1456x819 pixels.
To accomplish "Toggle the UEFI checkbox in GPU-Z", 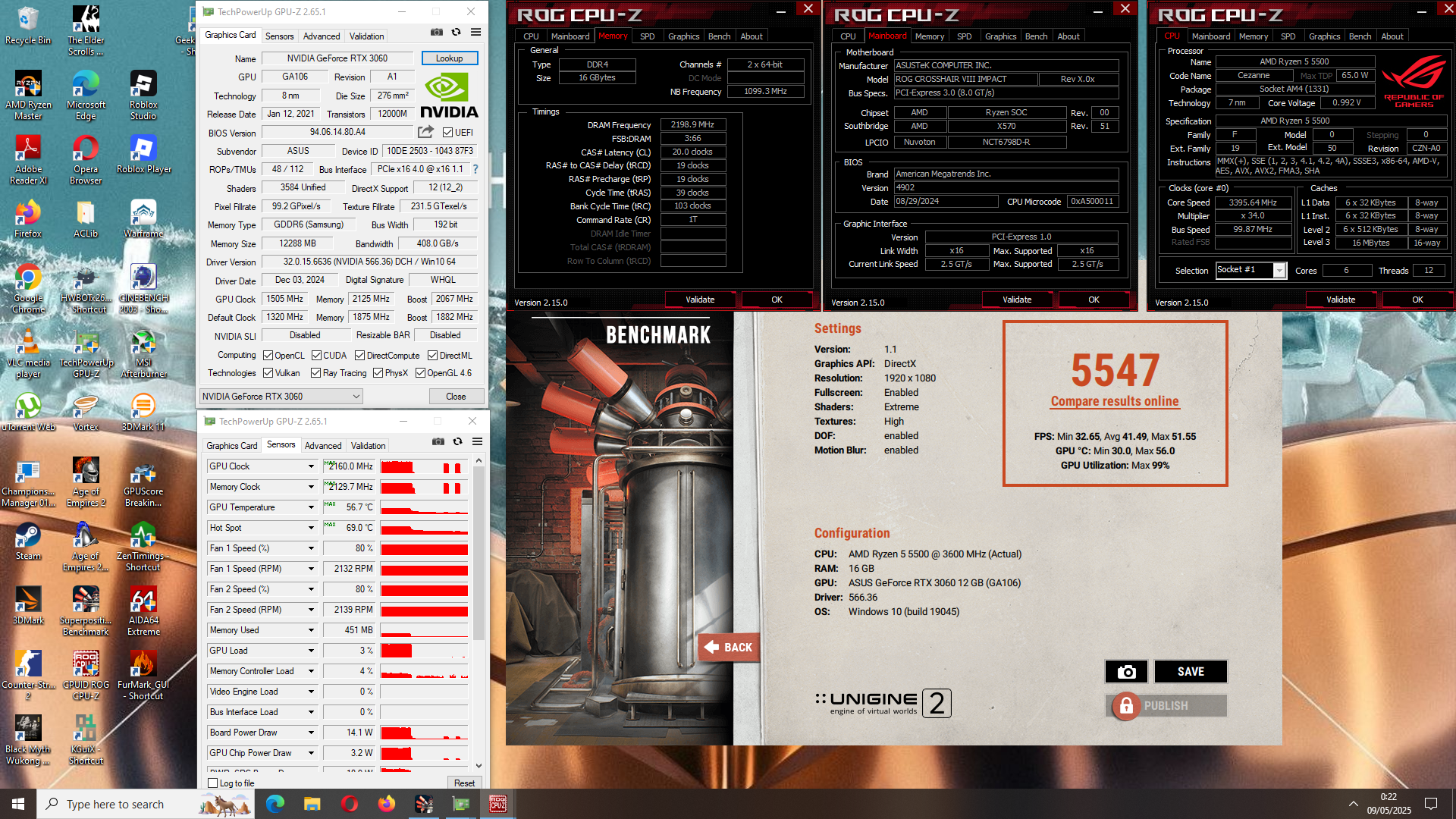I will tap(447, 133).
